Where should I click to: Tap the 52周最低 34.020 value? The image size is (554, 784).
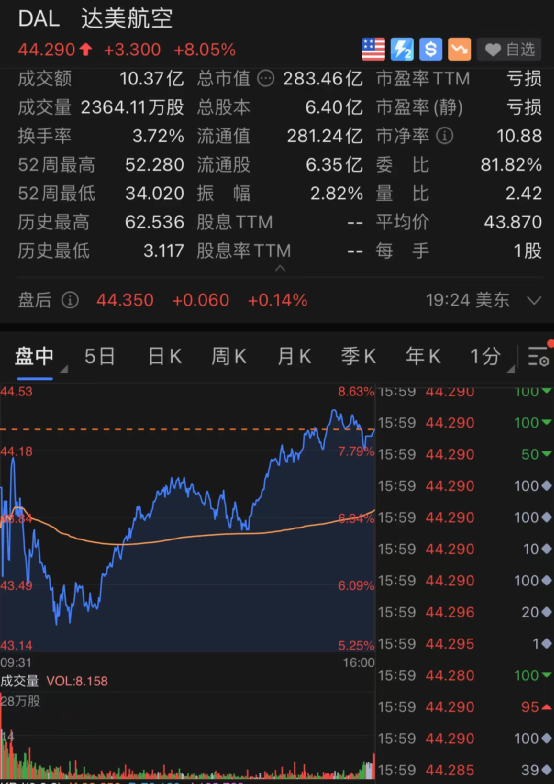coord(154,193)
